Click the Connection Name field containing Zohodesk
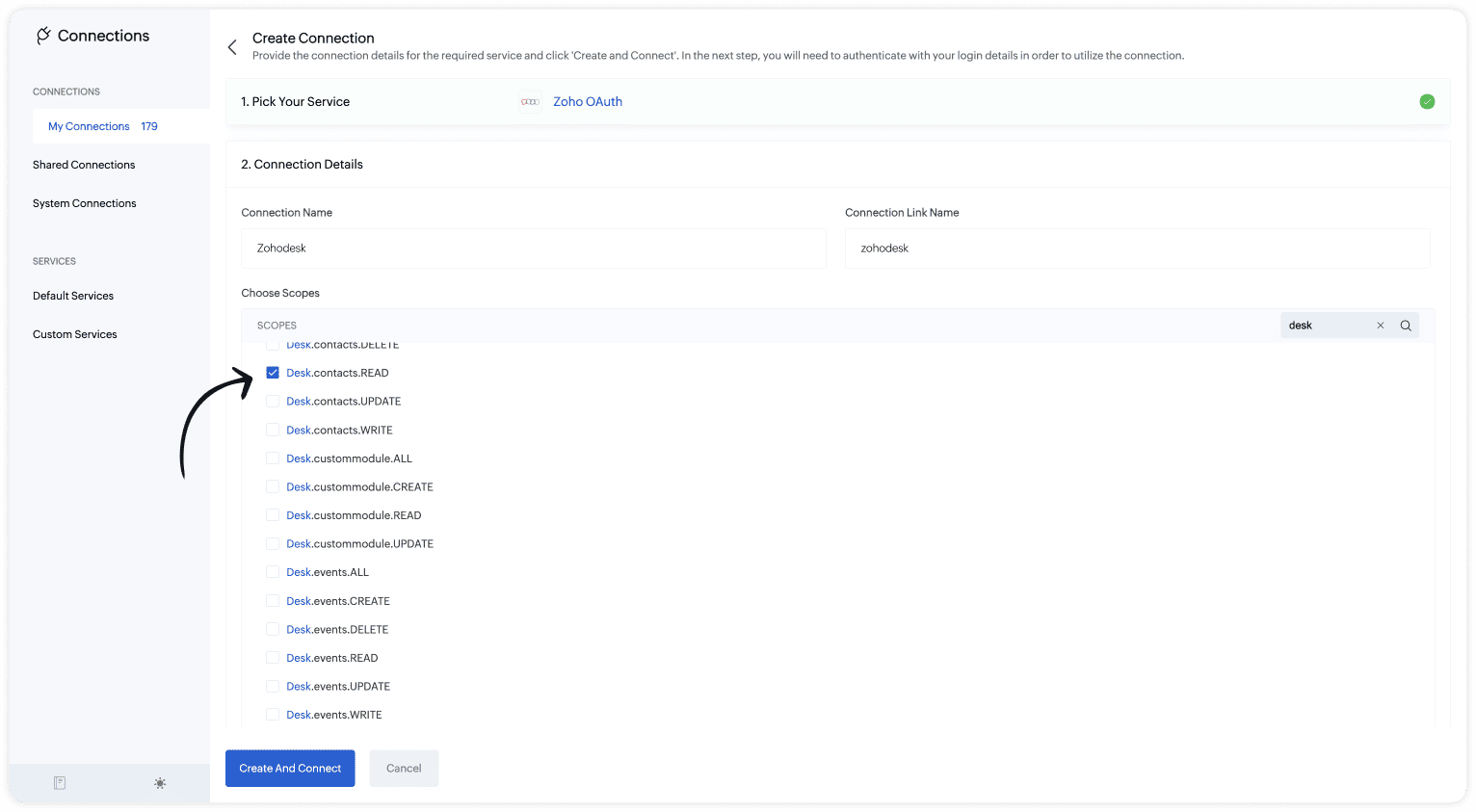 coord(534,249)
